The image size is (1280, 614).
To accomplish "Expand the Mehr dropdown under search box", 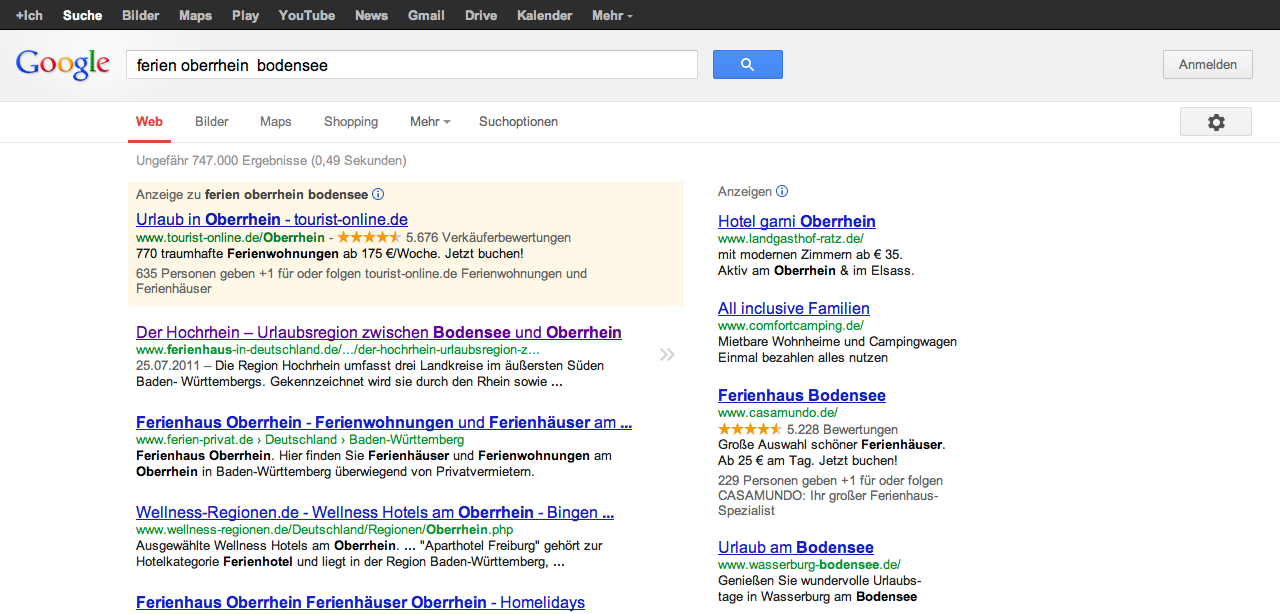I will point(430,122).
